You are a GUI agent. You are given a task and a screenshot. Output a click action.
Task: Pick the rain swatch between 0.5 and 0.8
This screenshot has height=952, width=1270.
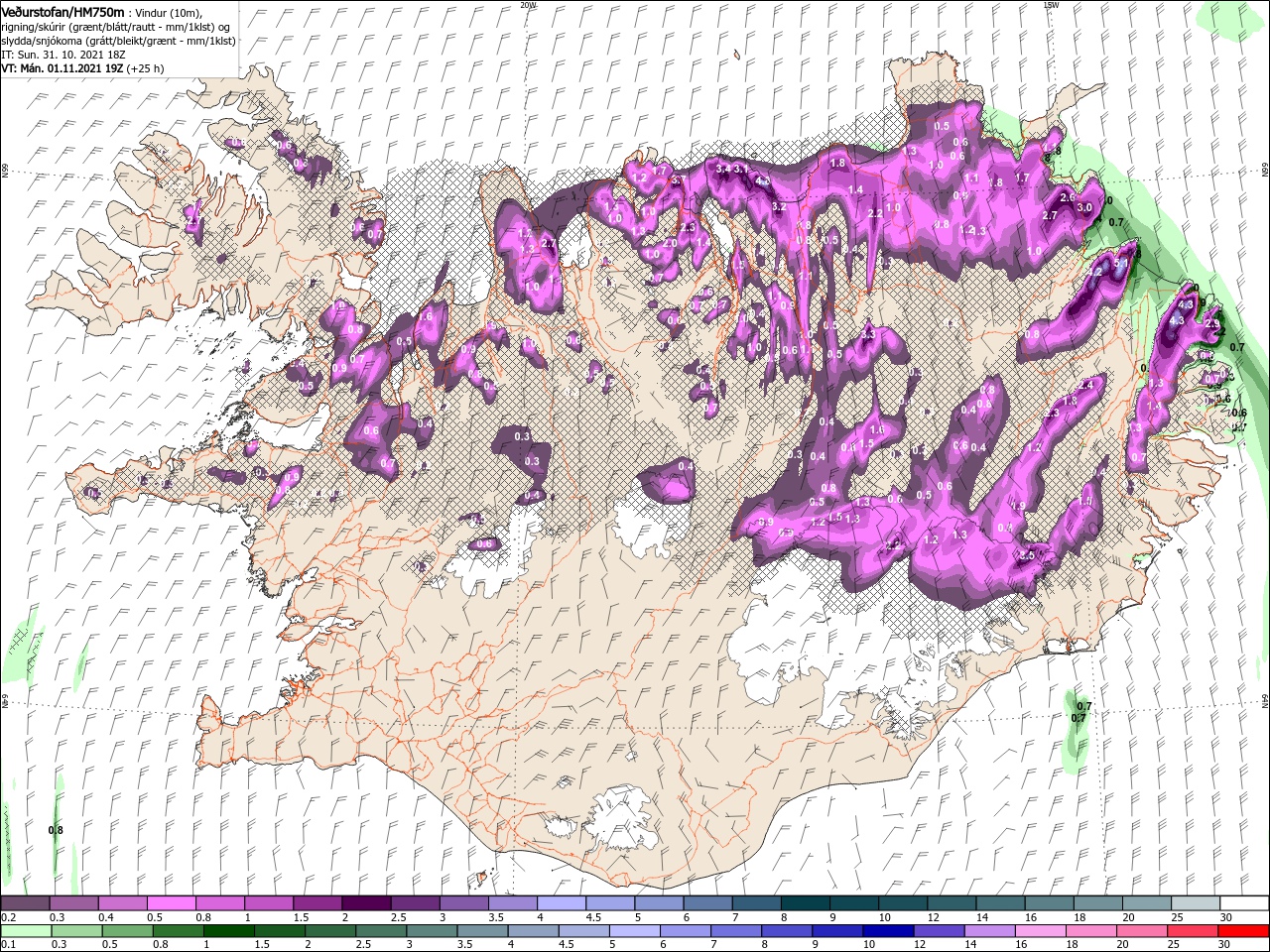click(129, 931)
